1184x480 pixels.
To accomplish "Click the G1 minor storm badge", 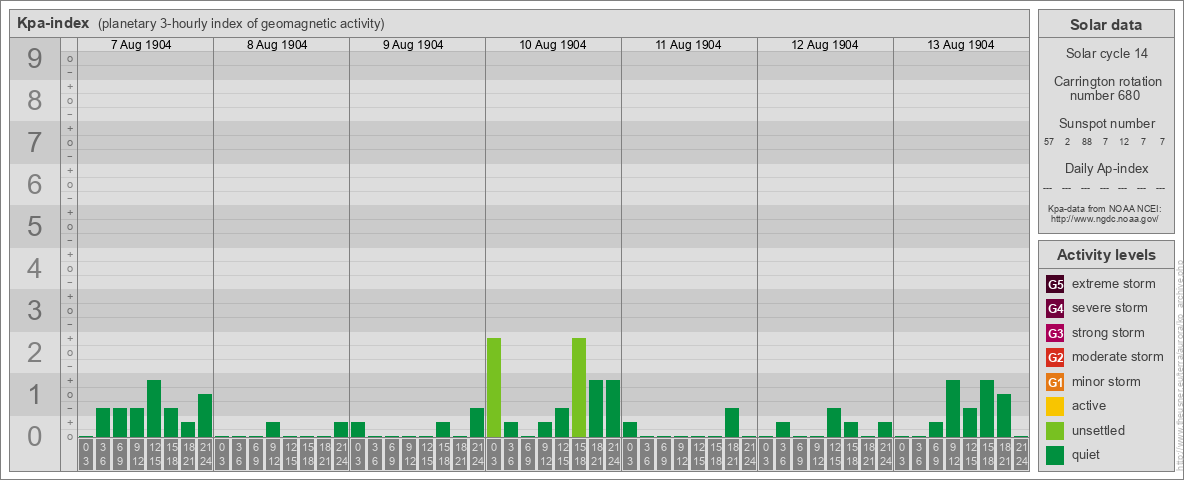I will click(1056, 382).
